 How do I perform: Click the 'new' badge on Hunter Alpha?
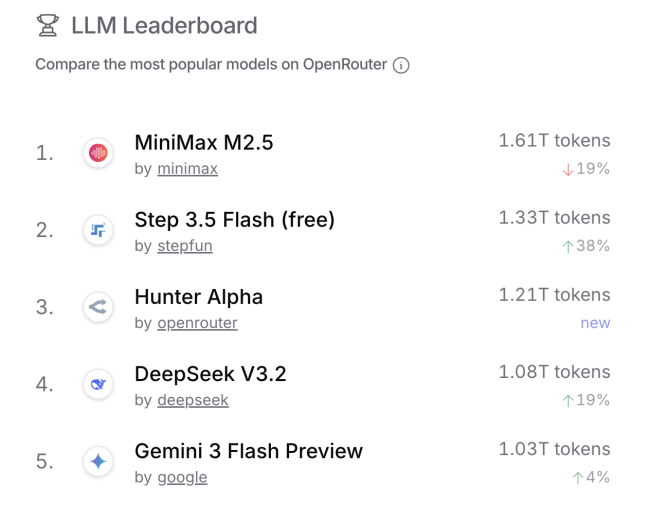click(595, 323)
